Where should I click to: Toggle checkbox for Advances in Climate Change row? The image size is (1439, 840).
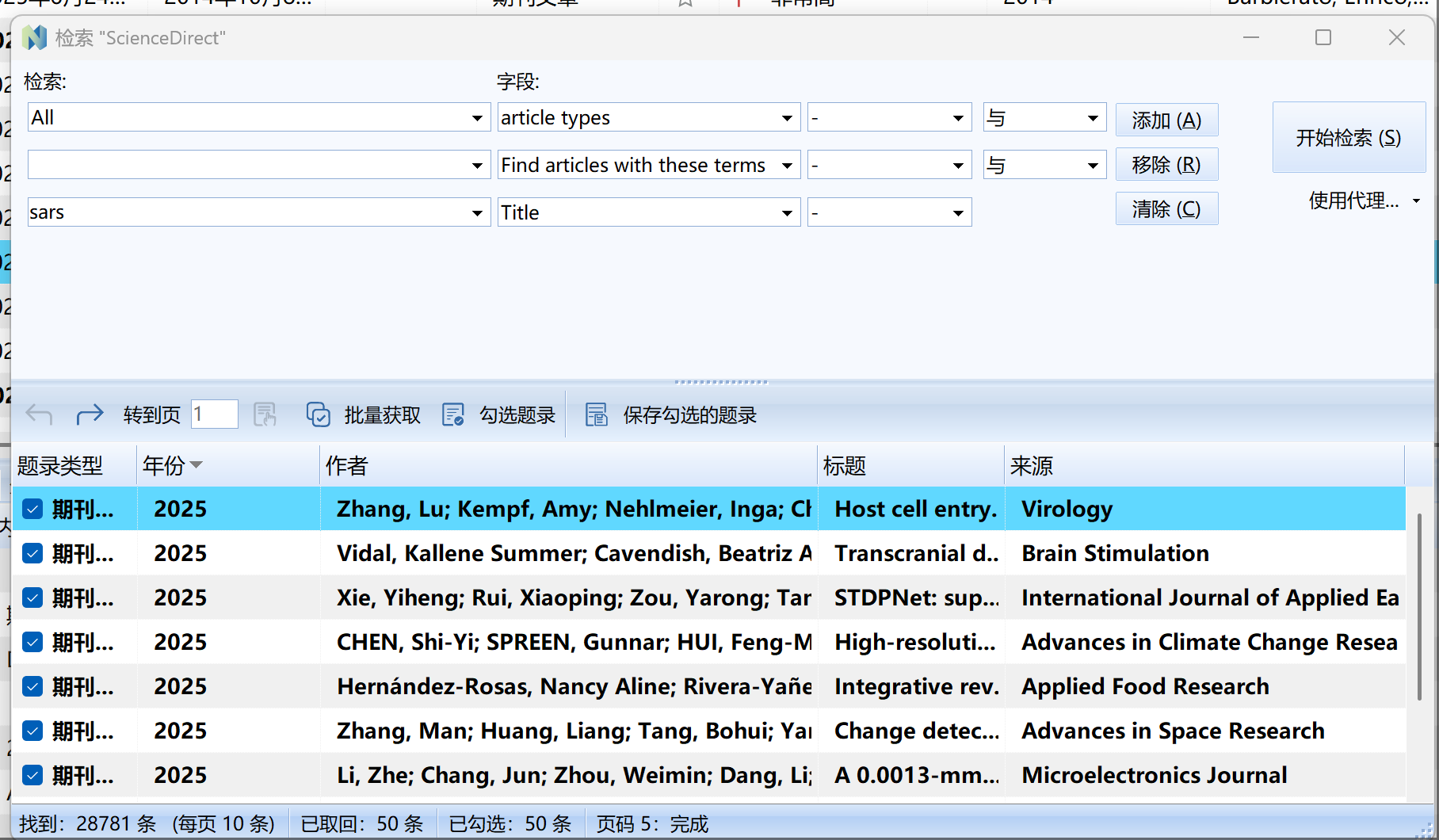(x=32, y=642)
